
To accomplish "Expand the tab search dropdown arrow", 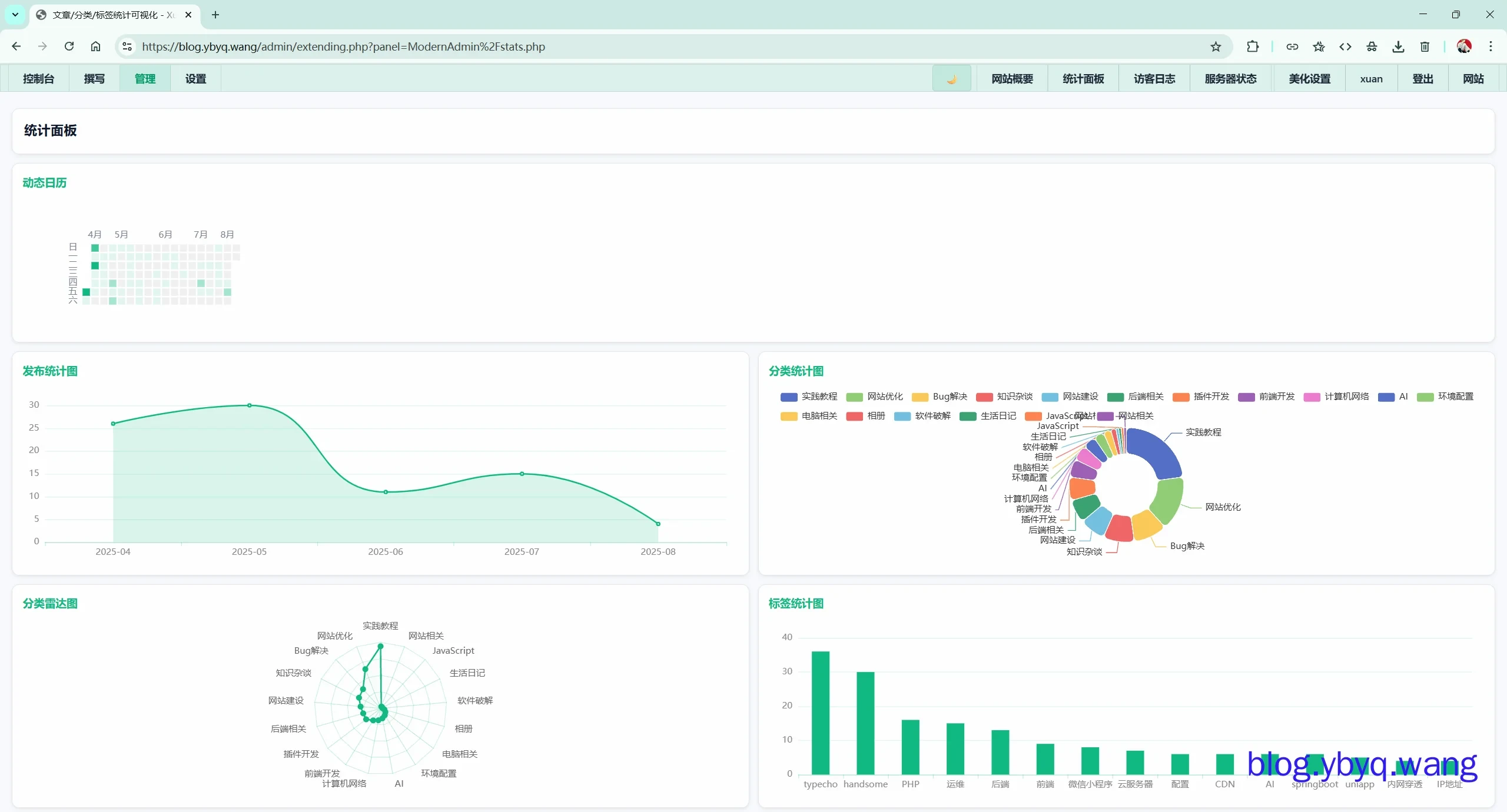I will click(15, 15).
